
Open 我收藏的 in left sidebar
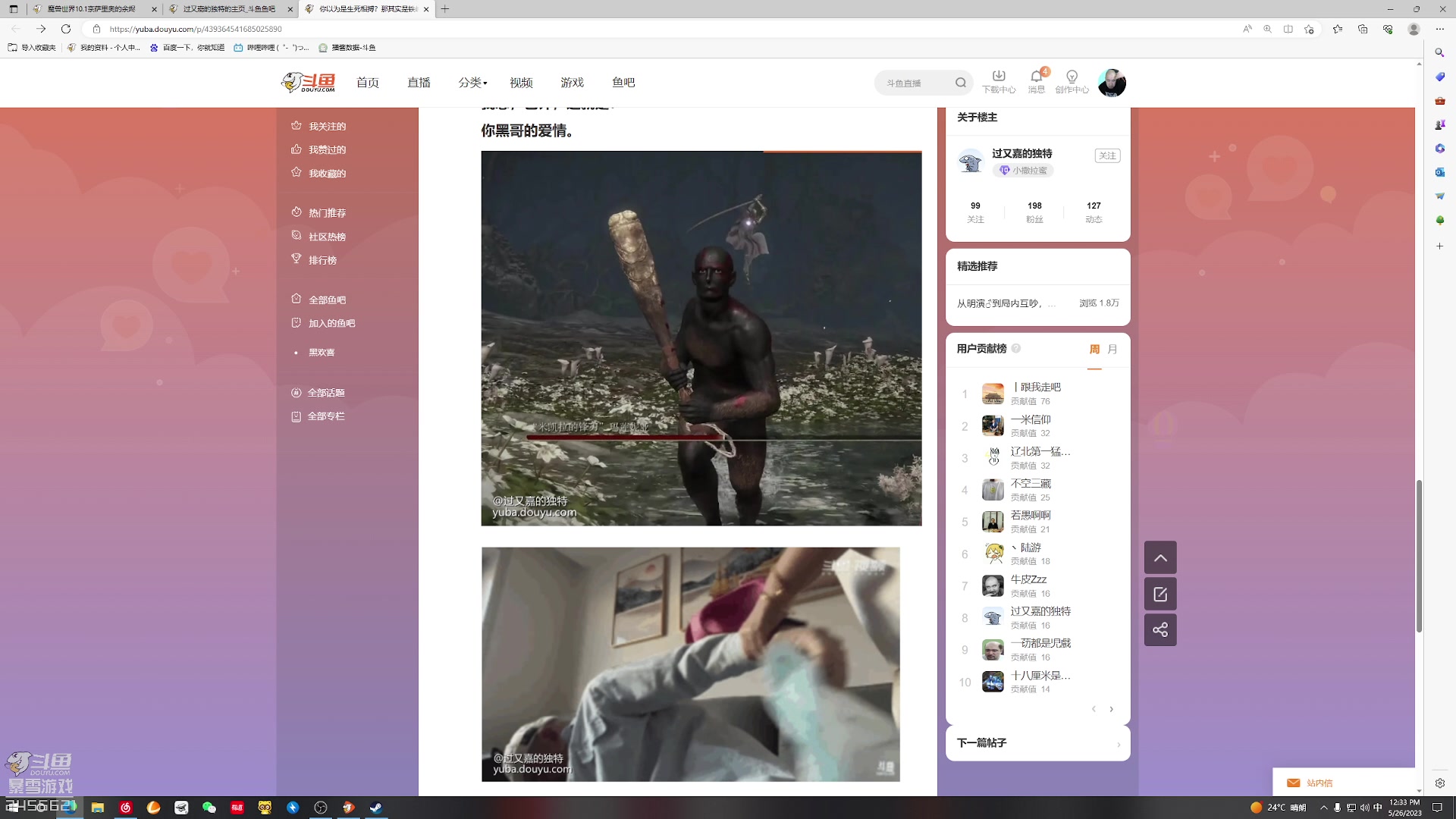318,173
